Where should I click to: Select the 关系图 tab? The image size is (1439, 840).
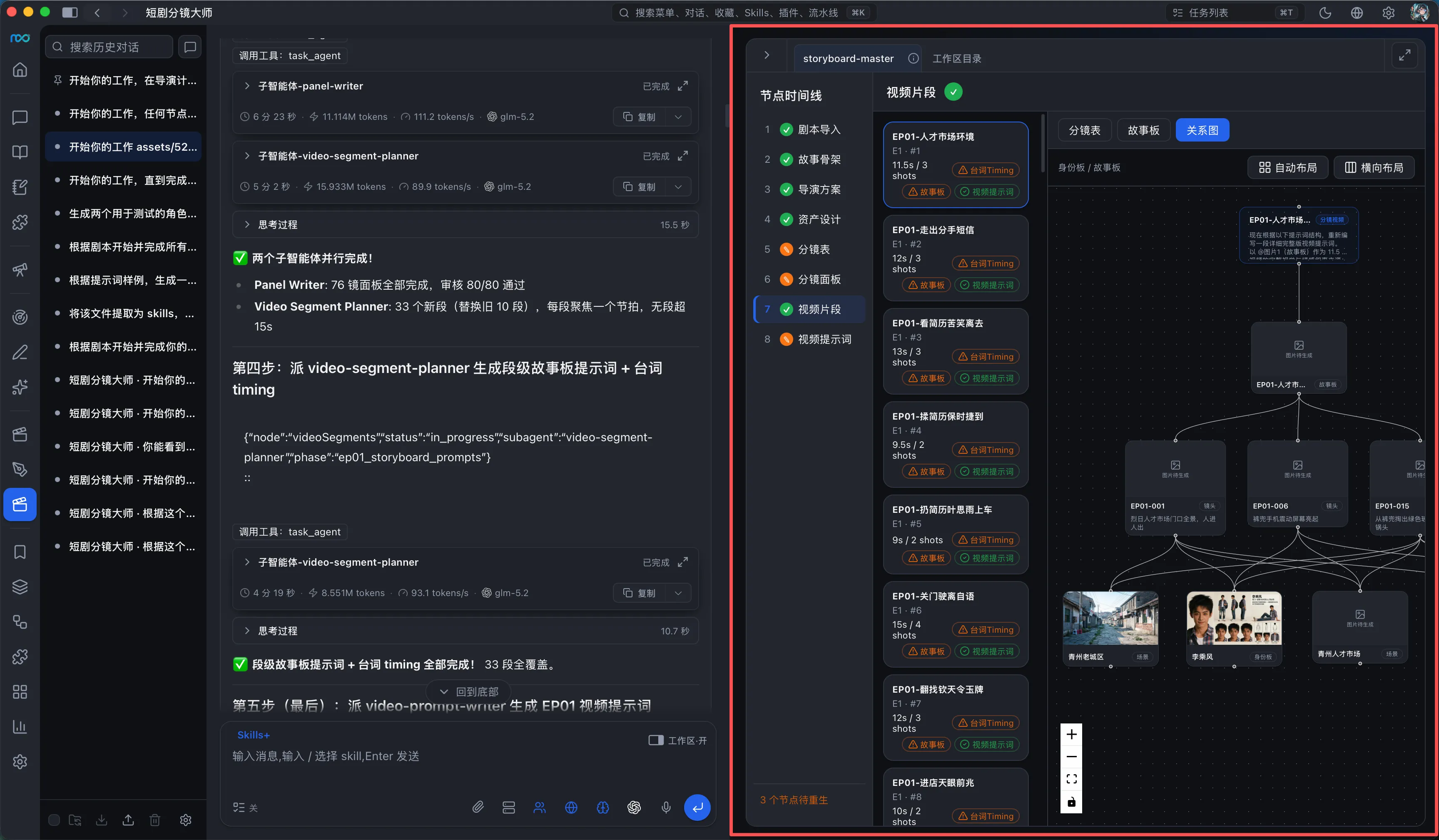[1202, 130]
